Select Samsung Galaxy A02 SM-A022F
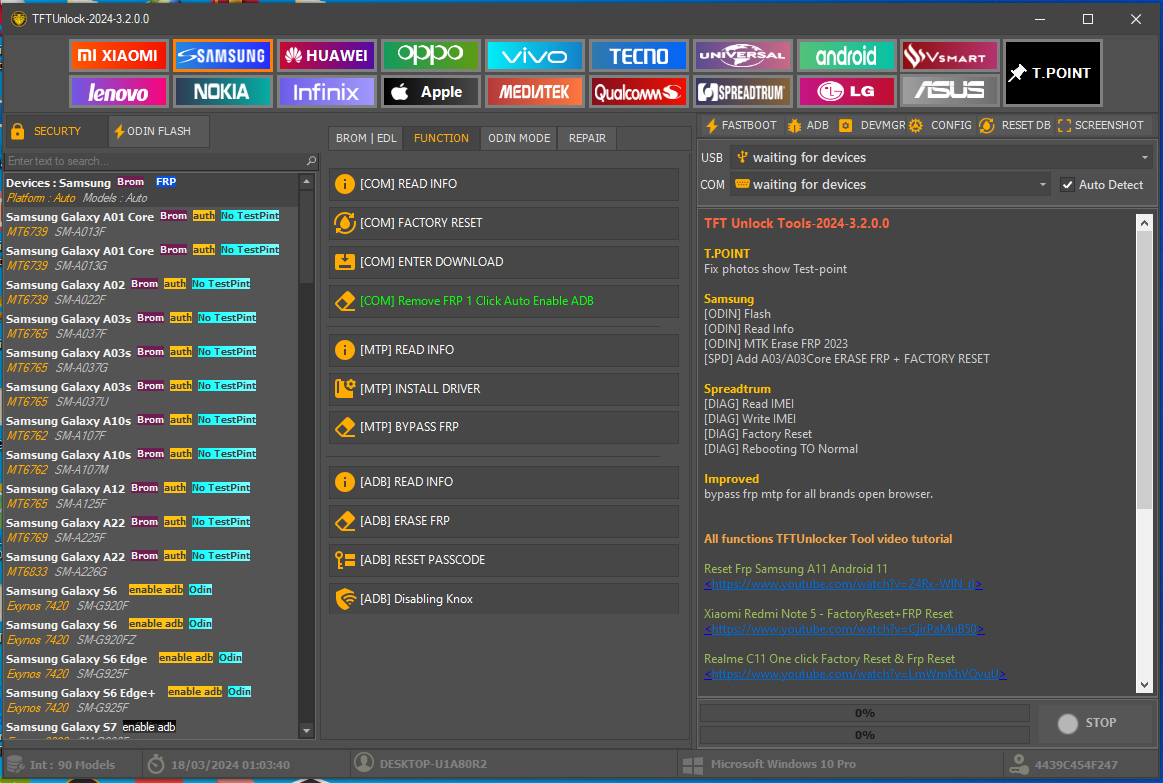This screenshot has height=783, width=1163. 151,292
